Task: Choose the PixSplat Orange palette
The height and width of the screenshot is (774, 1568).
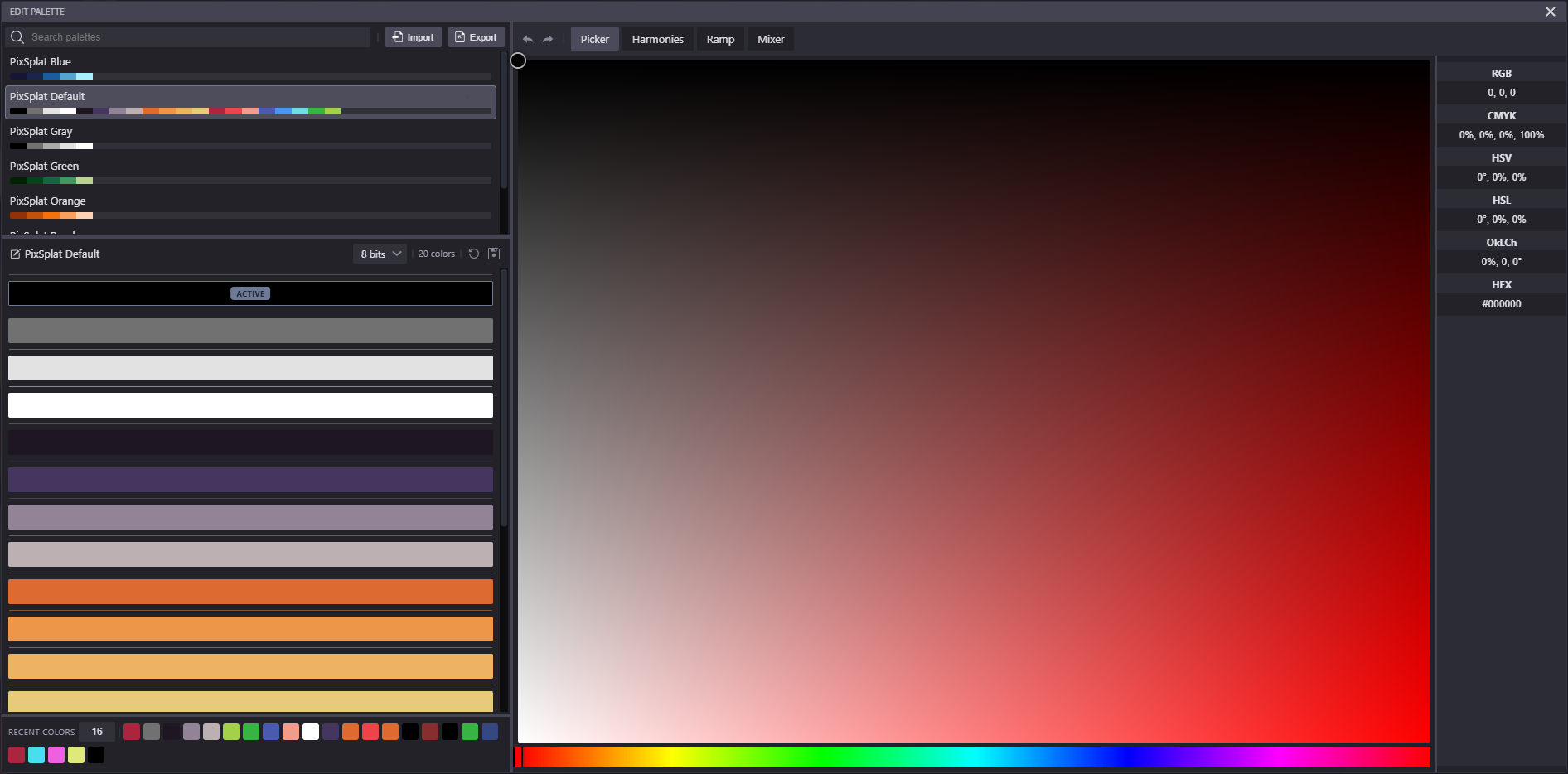Action: [250, 207]
